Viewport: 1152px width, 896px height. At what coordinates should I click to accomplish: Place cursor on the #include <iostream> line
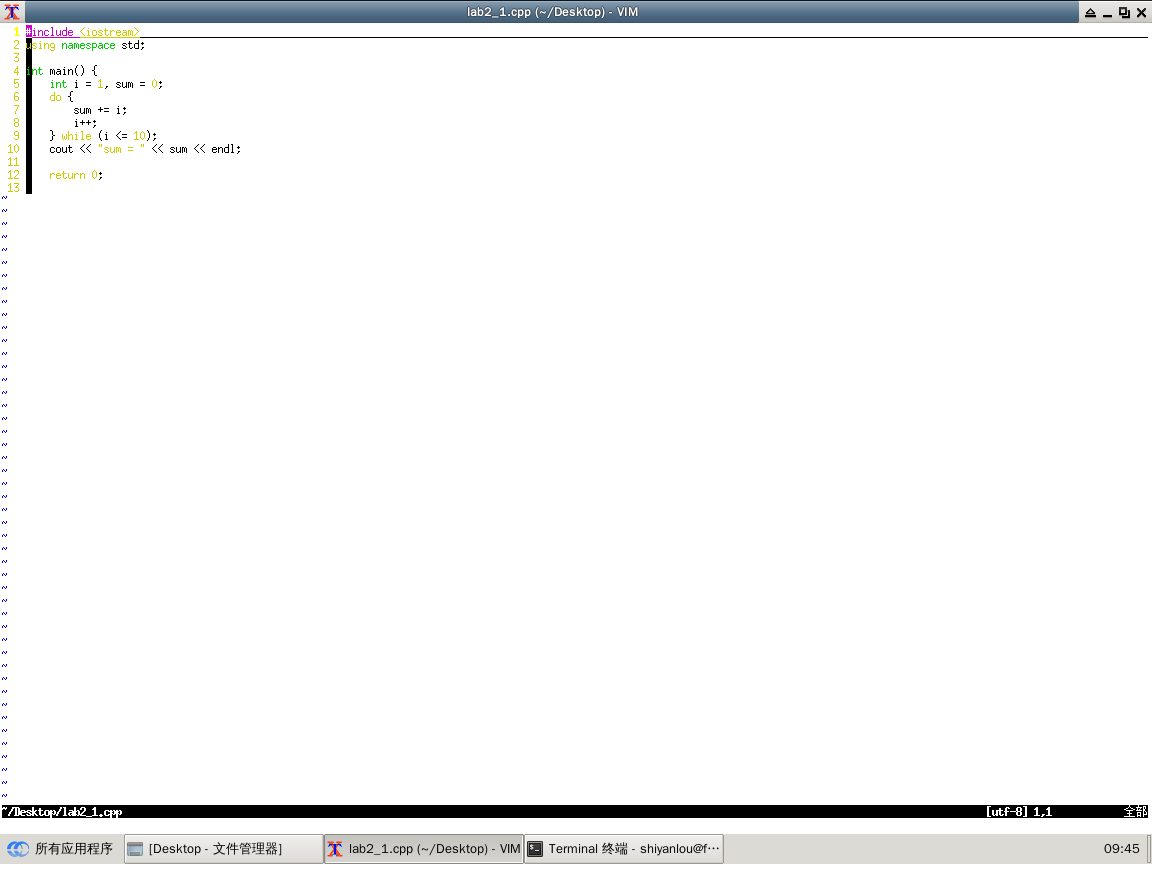point(82,32)
